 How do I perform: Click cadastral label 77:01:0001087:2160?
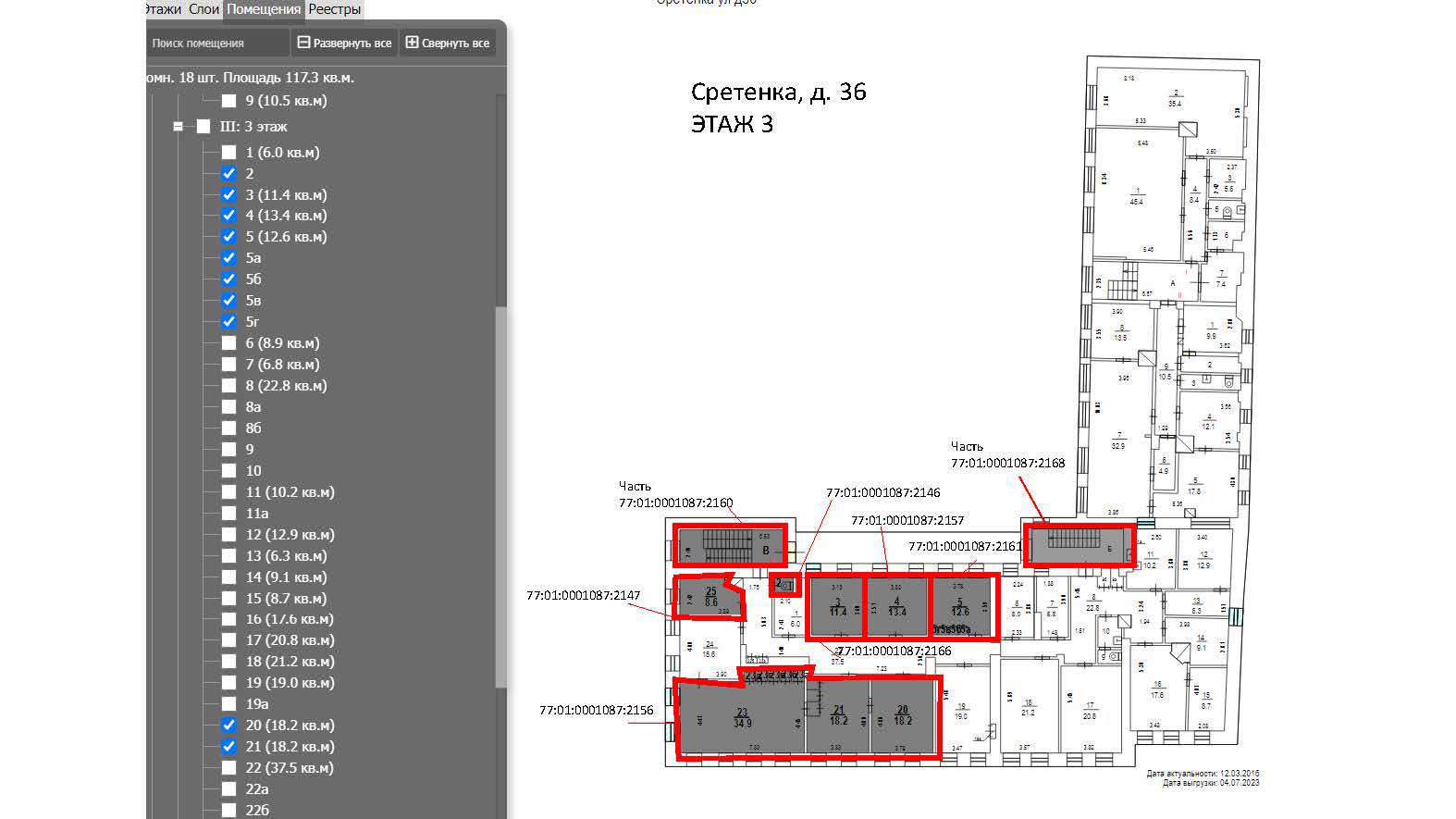point(676,503)
